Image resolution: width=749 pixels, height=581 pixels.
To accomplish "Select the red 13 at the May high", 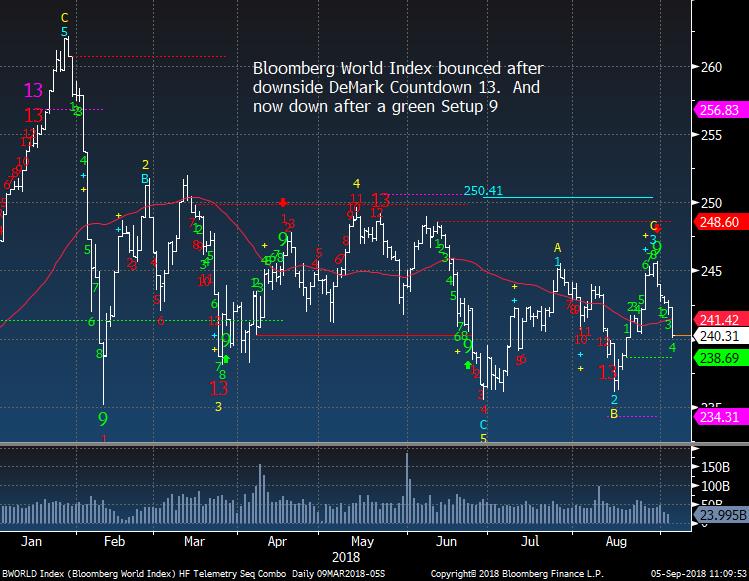I will (x=380, y=199).
